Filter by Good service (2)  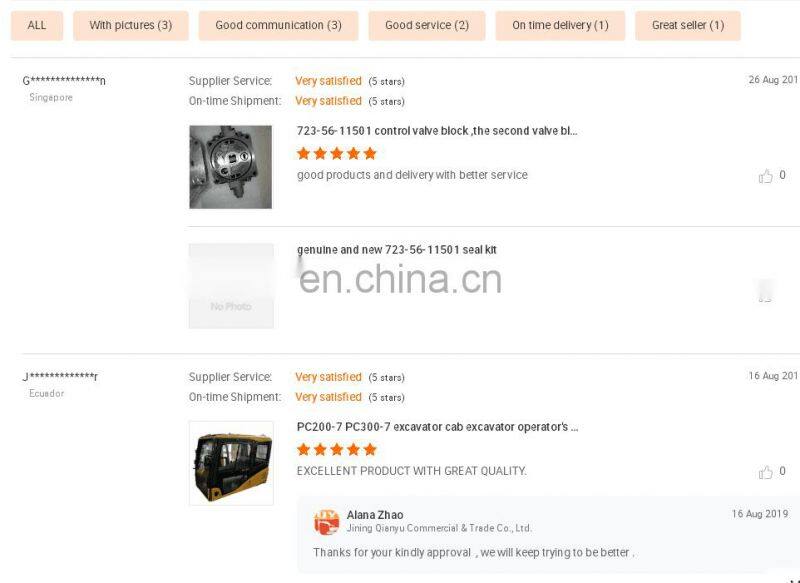(427, 26)
